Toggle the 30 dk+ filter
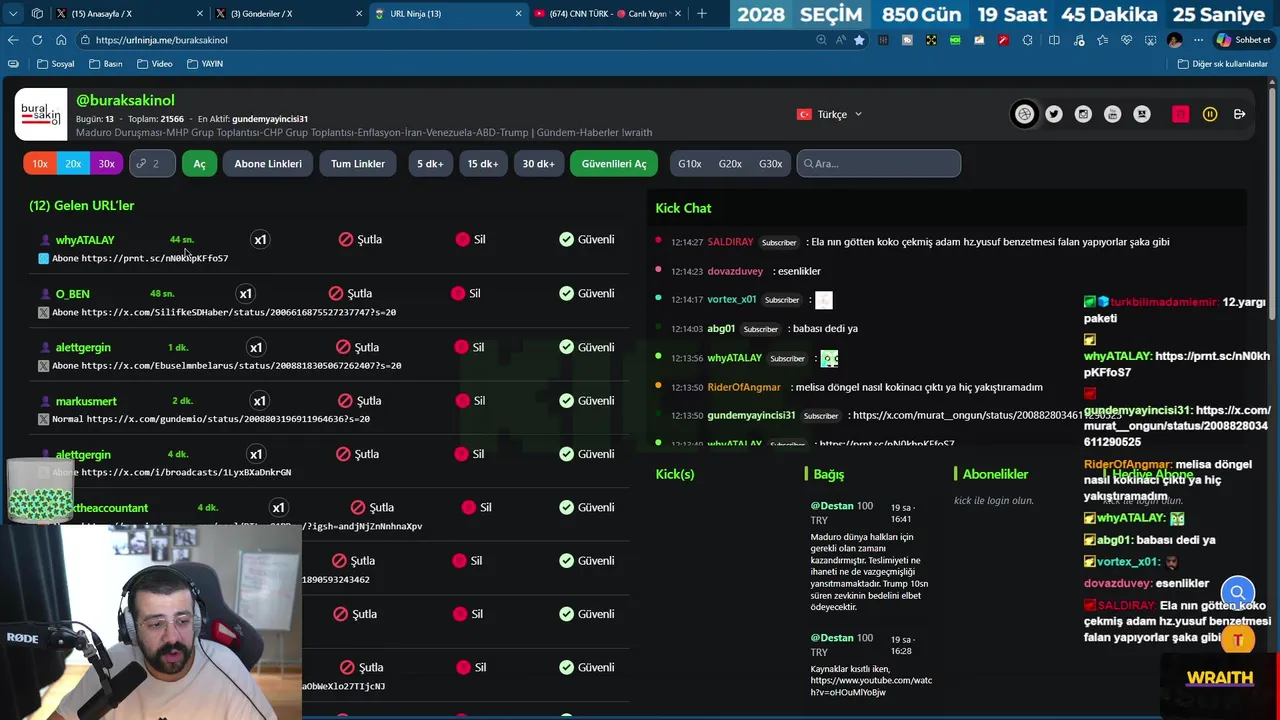This screenshot has width=1280, height=720. click(x=538, y=163)
